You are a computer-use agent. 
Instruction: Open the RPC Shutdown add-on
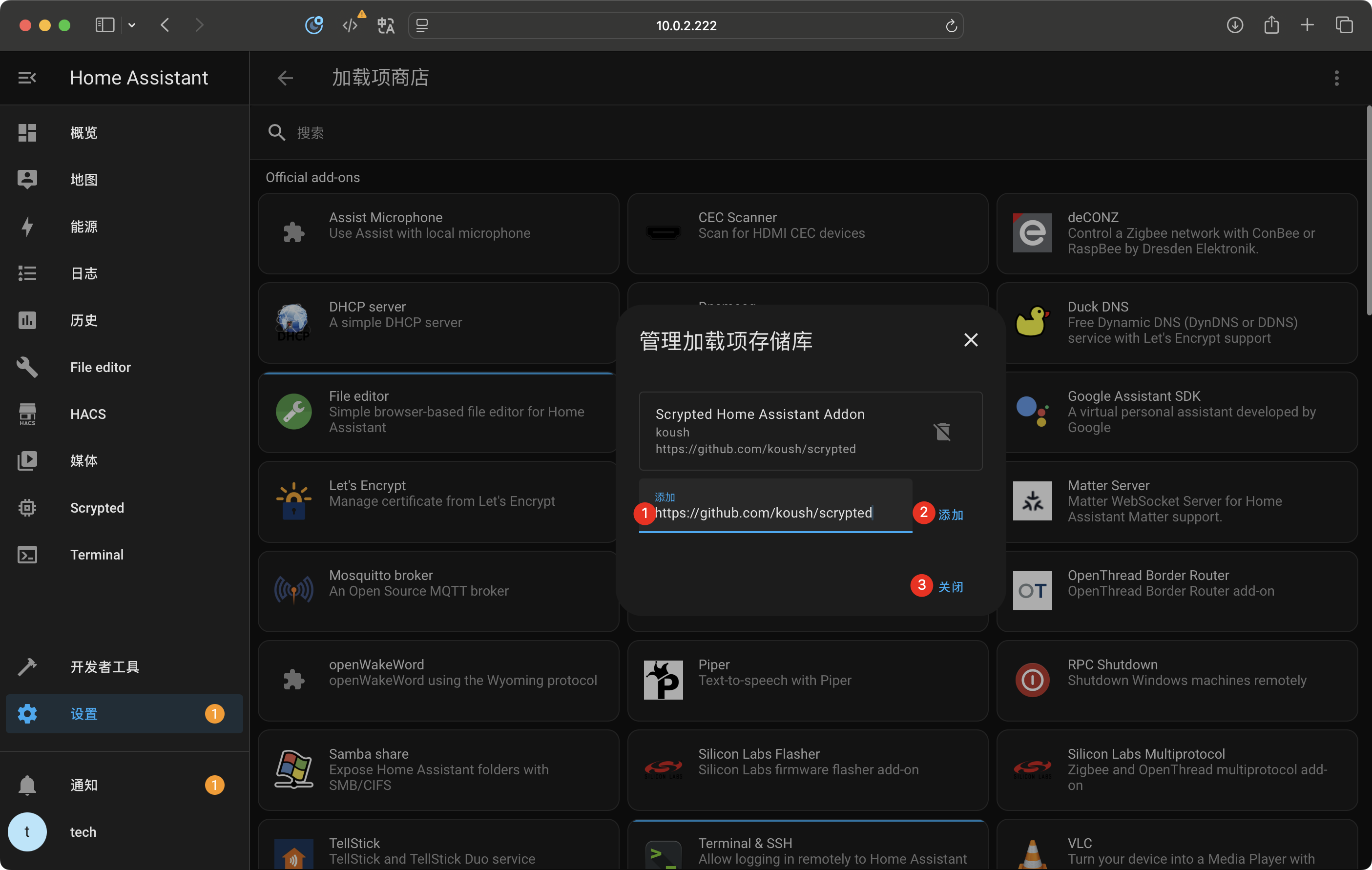[x=1177, y=680]
